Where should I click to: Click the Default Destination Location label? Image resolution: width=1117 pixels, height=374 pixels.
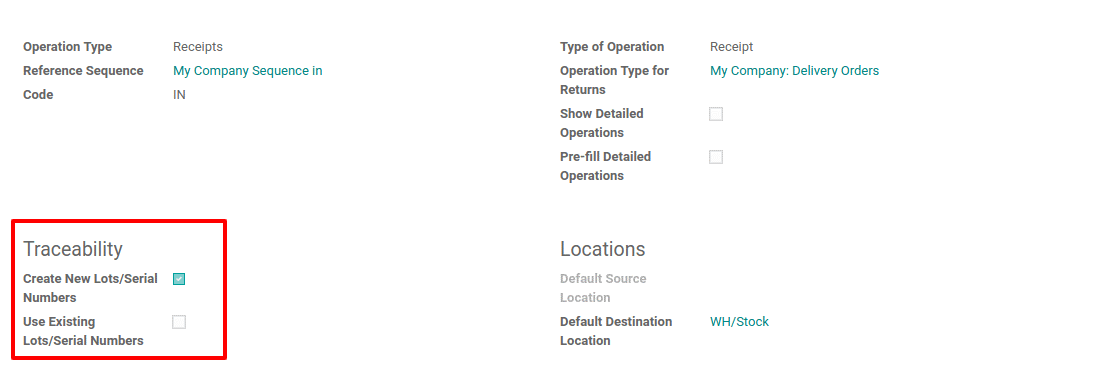[x=616, y=331]
